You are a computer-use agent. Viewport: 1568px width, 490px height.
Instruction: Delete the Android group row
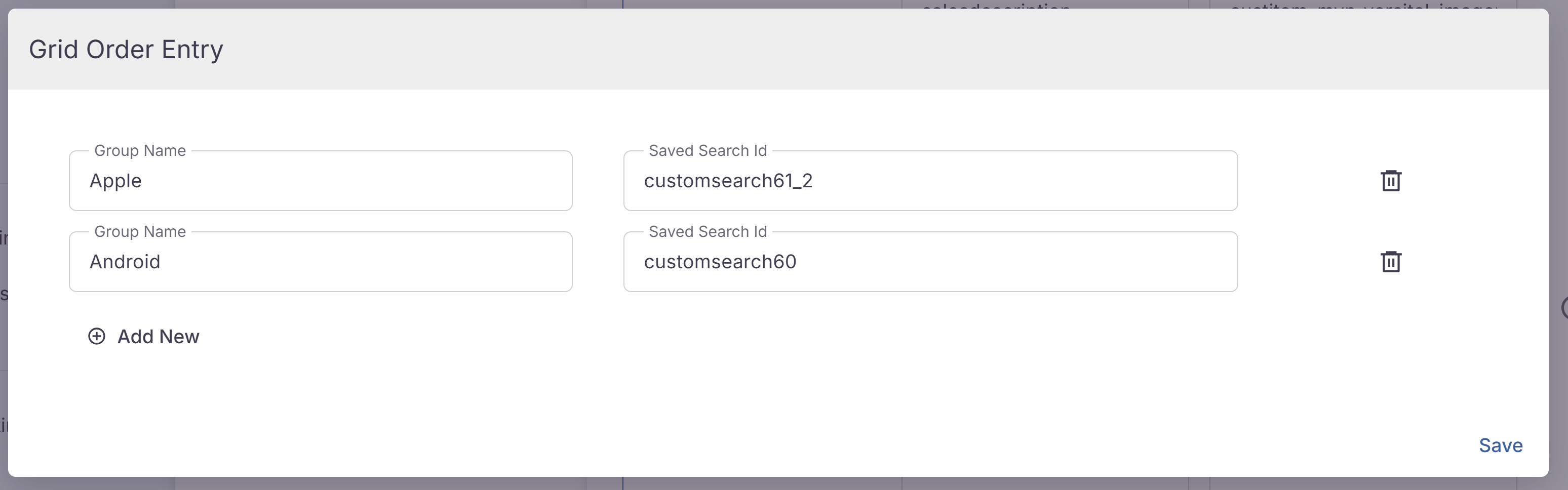coord(1390,262)
